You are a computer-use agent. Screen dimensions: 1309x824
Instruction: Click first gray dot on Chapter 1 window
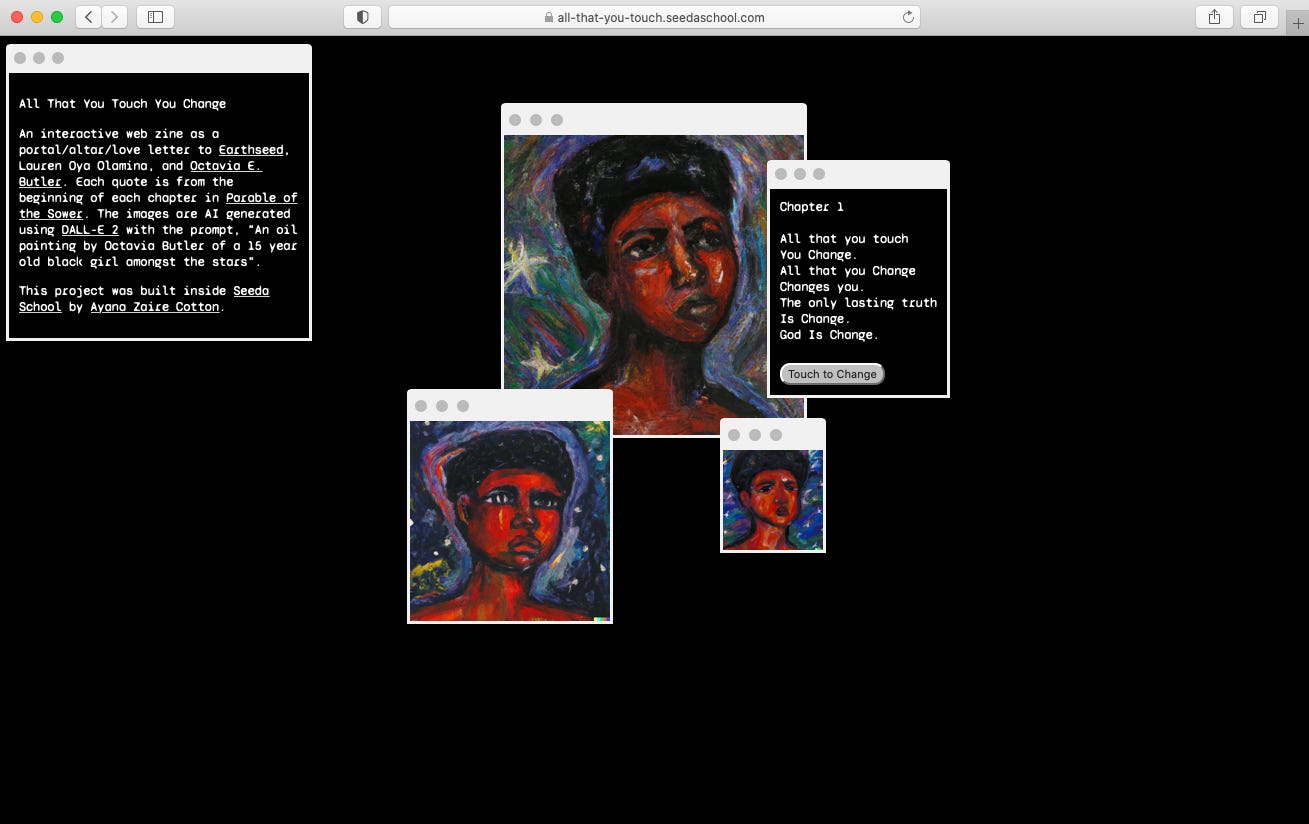[x=781, y=174]
